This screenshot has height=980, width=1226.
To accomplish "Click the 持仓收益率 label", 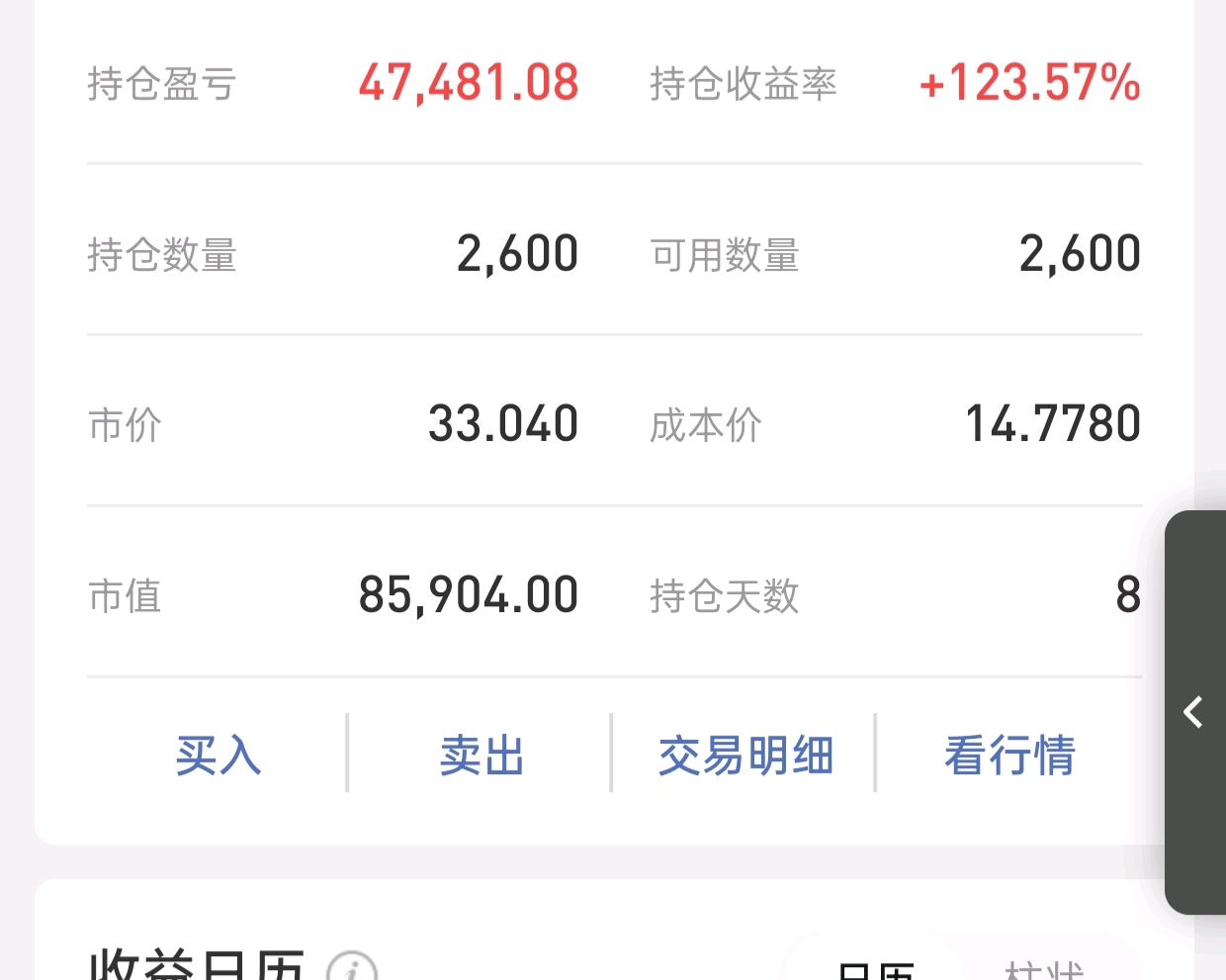I will click(x=744, y=84).
